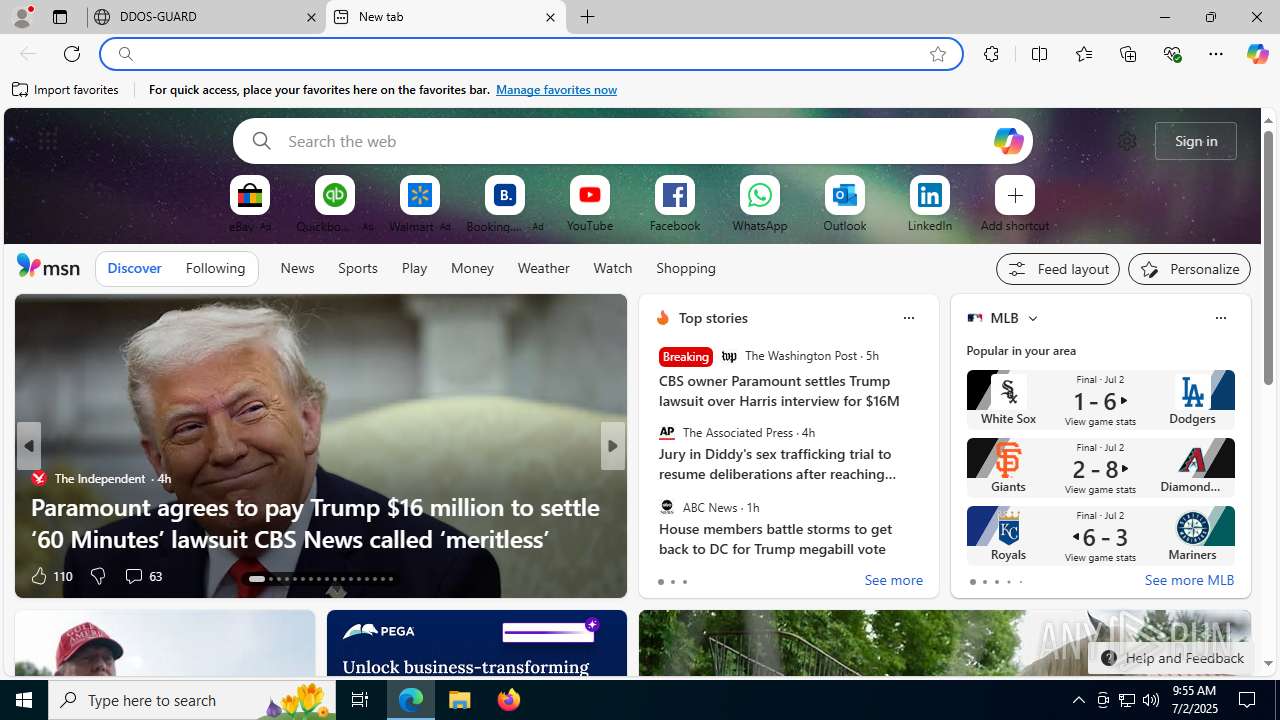Open Extensions in Edge toolbar
1280x720 pixels.
point(991,54)
